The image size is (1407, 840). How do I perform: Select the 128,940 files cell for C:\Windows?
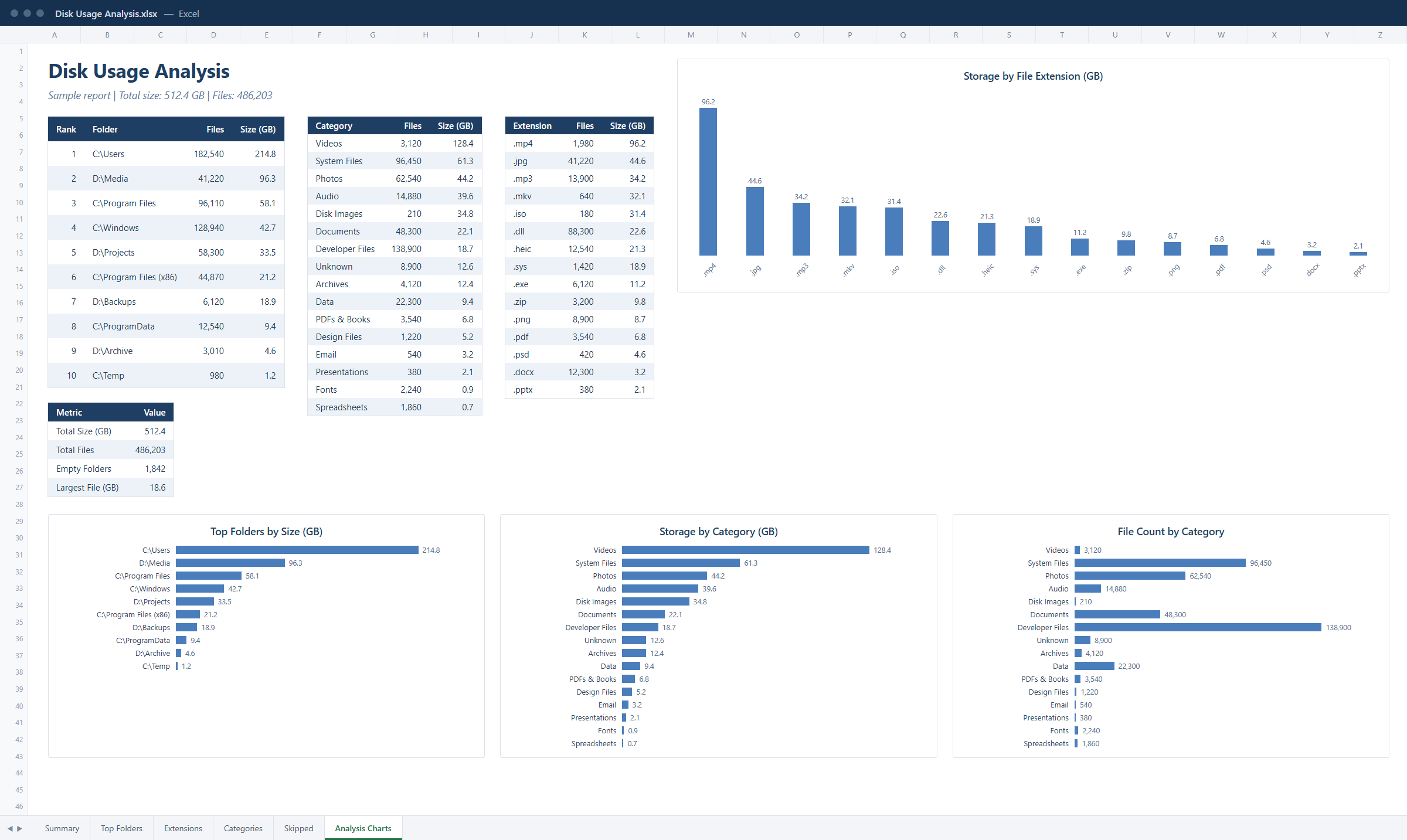pyautogui.click(x=209, y=228)
